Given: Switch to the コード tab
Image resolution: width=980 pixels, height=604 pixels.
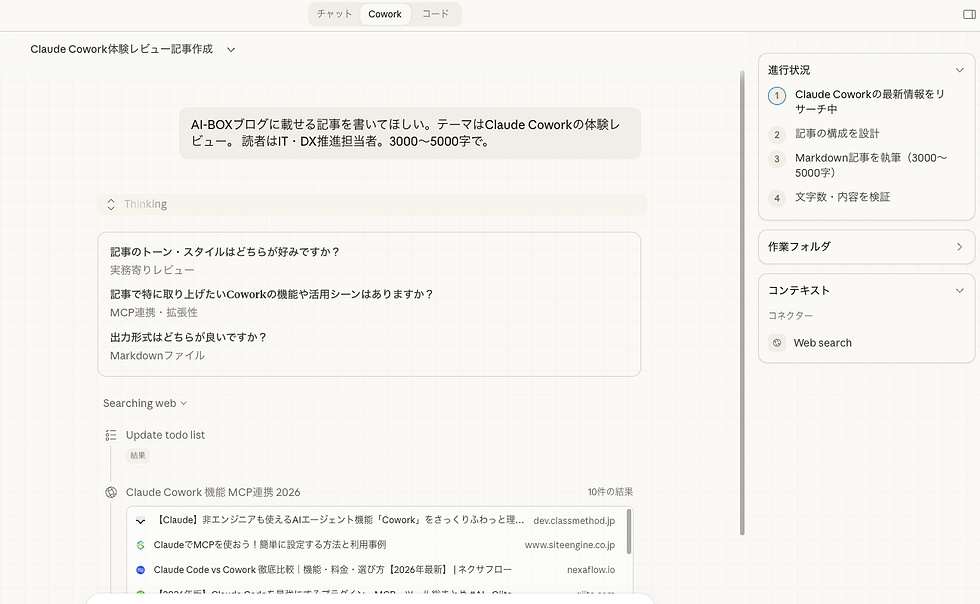Looking at the screenshot, I should tap(435, 14).
